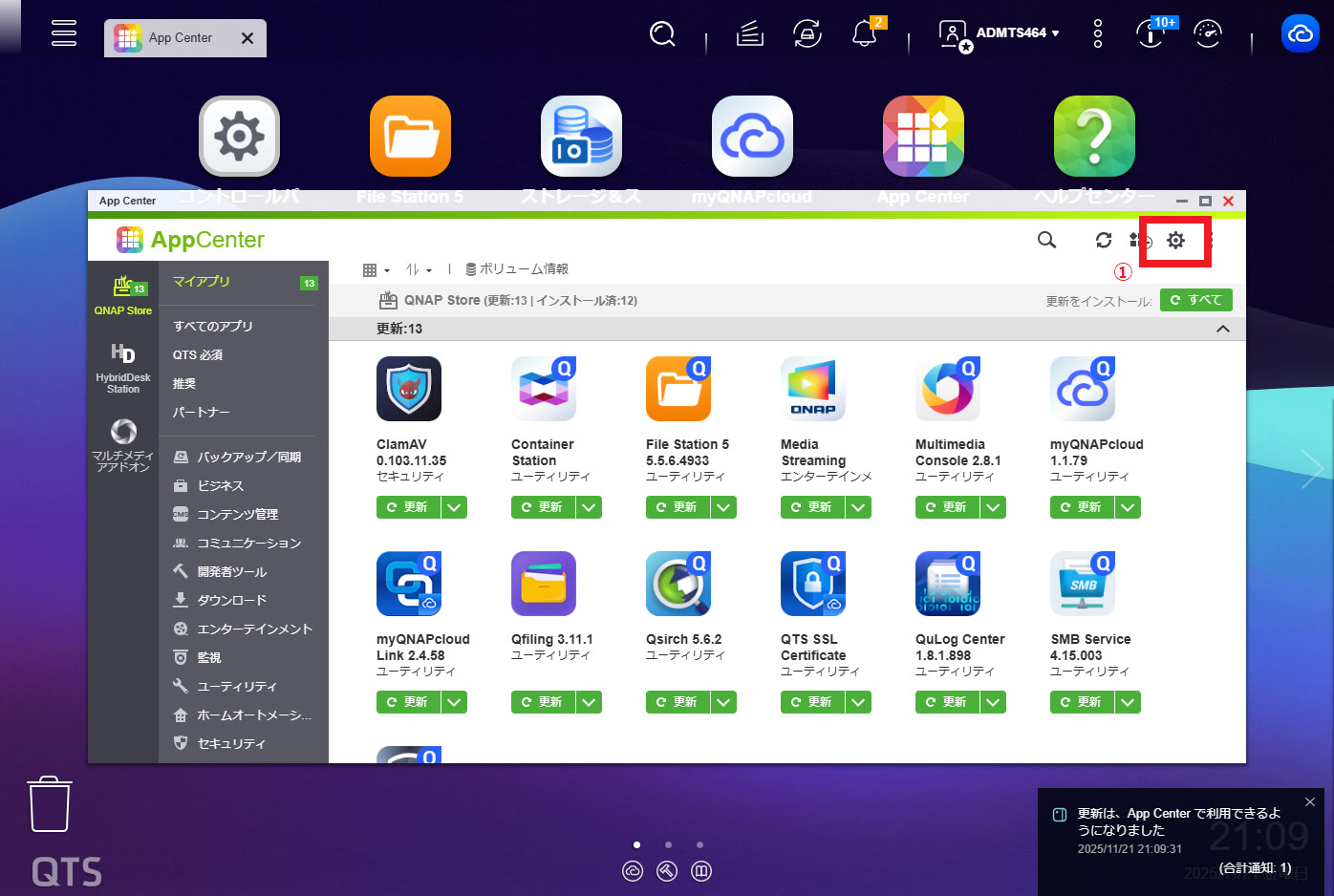Open the grid view mode dropdown

376,270
